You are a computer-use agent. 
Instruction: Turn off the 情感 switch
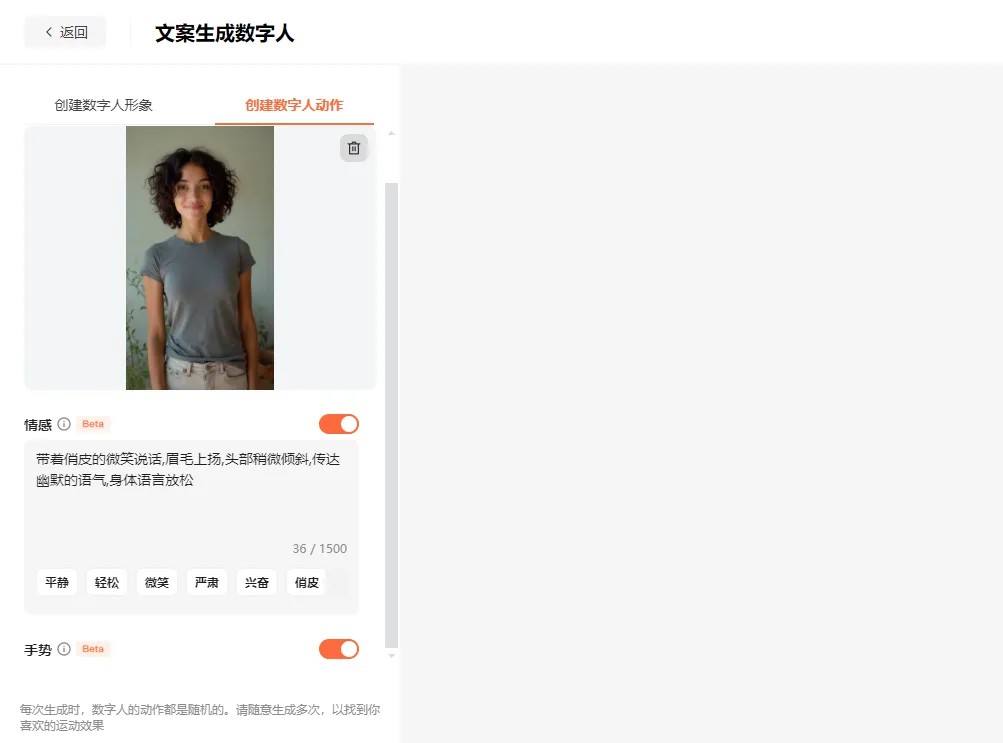[339, 424]
